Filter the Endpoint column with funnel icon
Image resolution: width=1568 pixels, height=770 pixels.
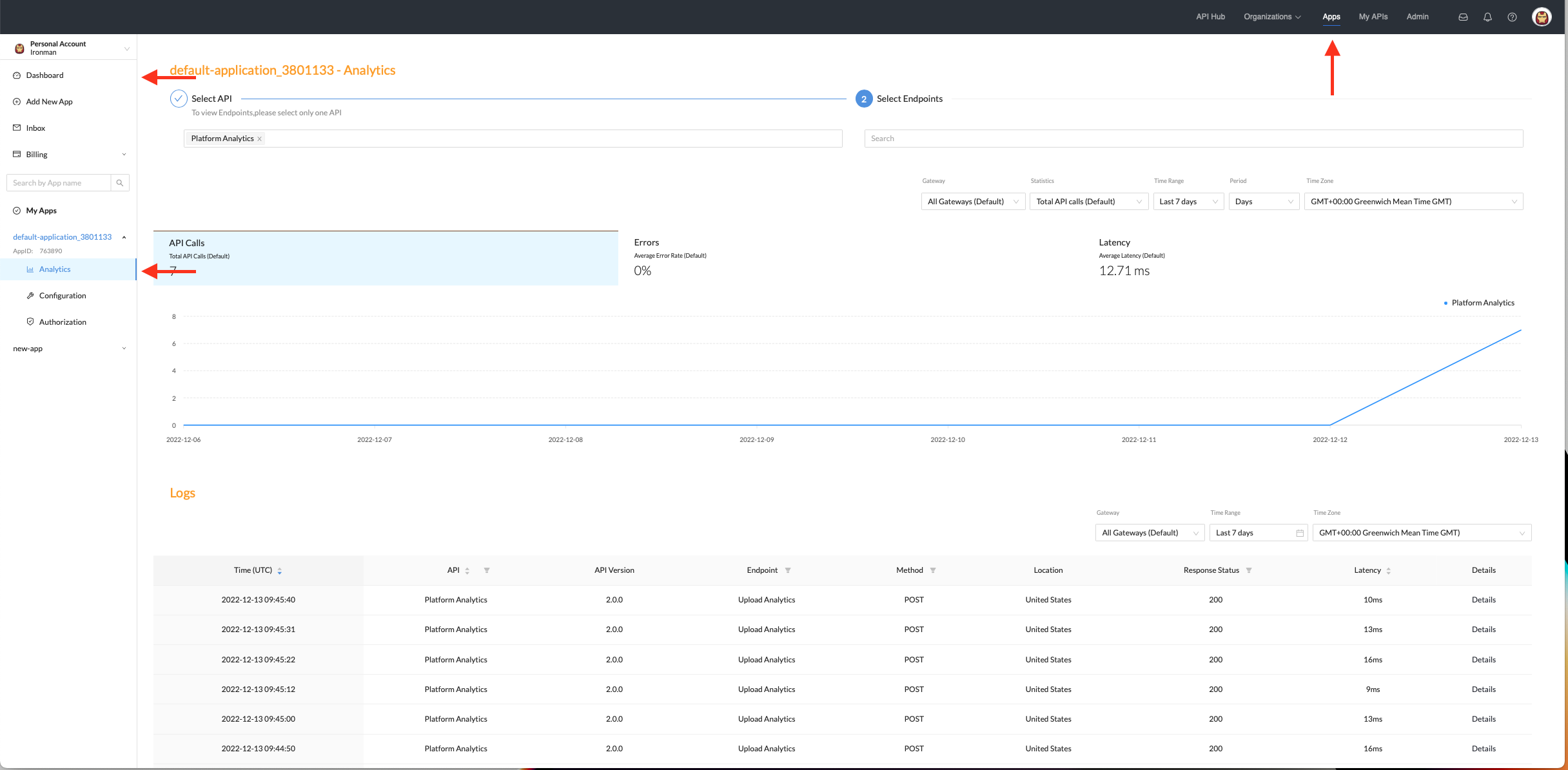pos(788,571)
